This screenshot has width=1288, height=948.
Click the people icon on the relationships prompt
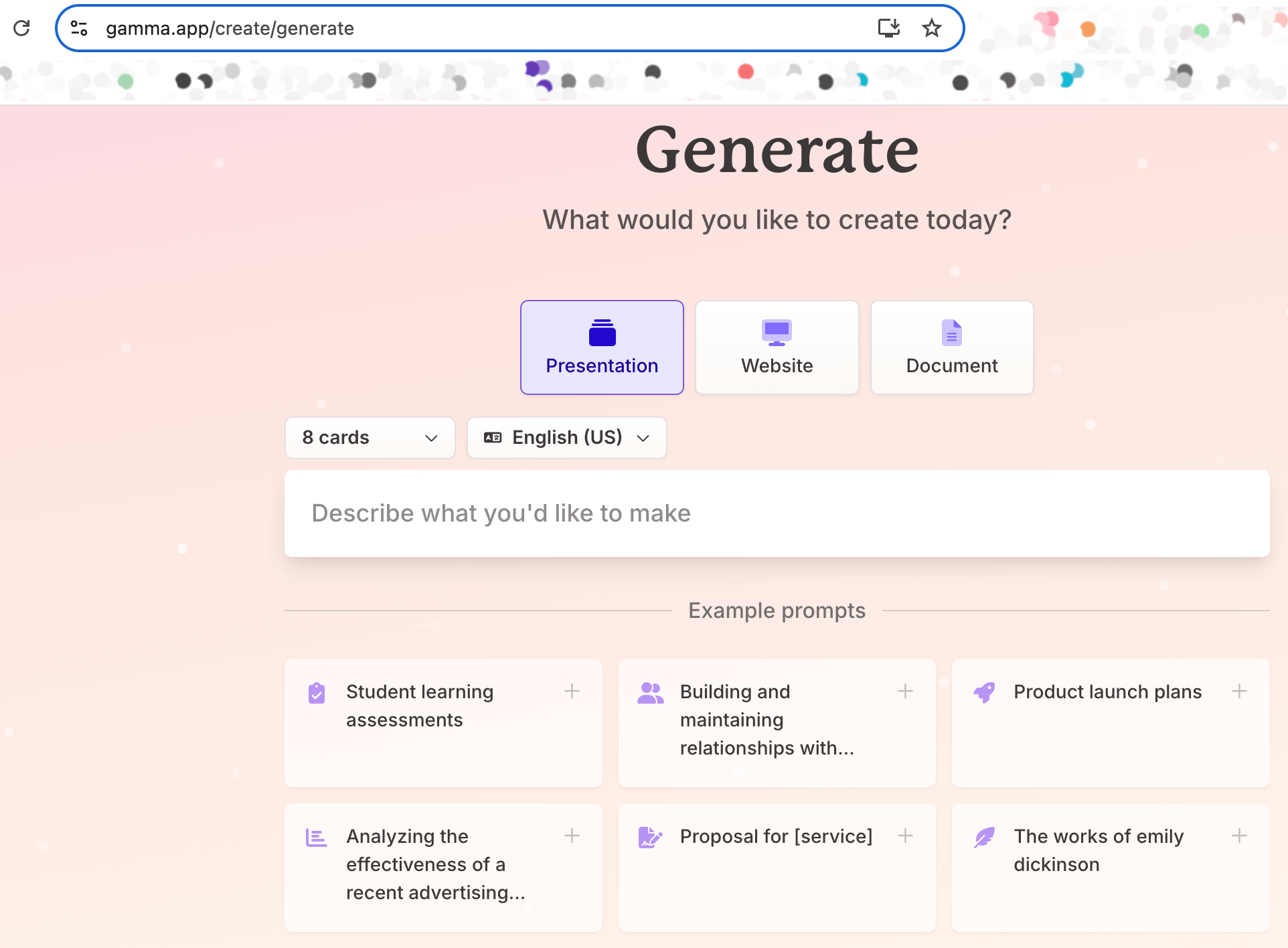pyautogui.click(x=650, y=693)
